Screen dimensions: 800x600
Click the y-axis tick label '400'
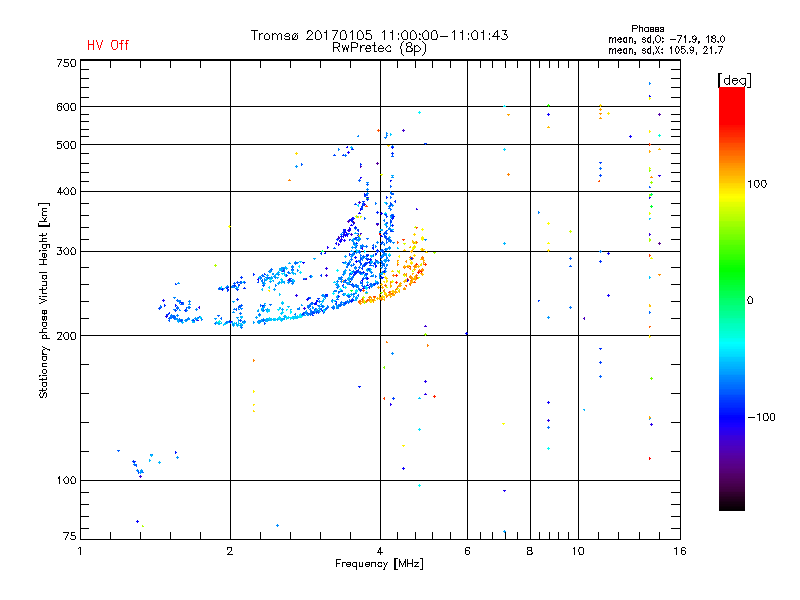[66, 191]
